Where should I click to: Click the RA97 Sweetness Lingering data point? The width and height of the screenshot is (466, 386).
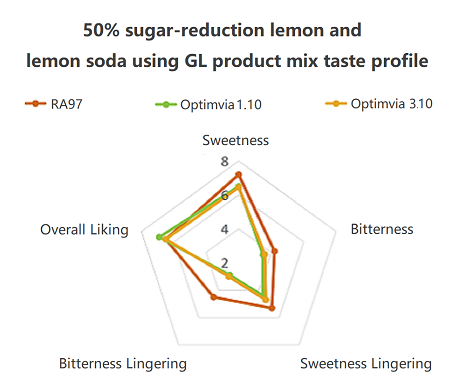(x=272, y=308)
